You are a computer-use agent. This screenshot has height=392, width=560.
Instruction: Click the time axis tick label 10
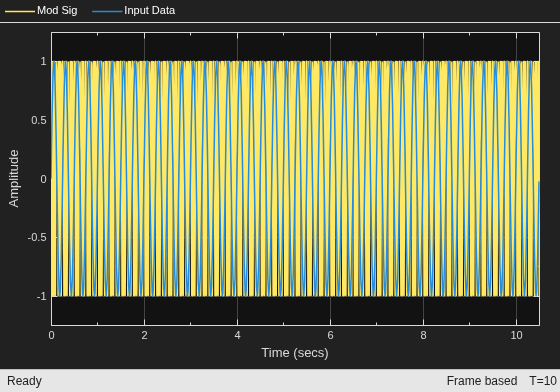tap(516, 335)
